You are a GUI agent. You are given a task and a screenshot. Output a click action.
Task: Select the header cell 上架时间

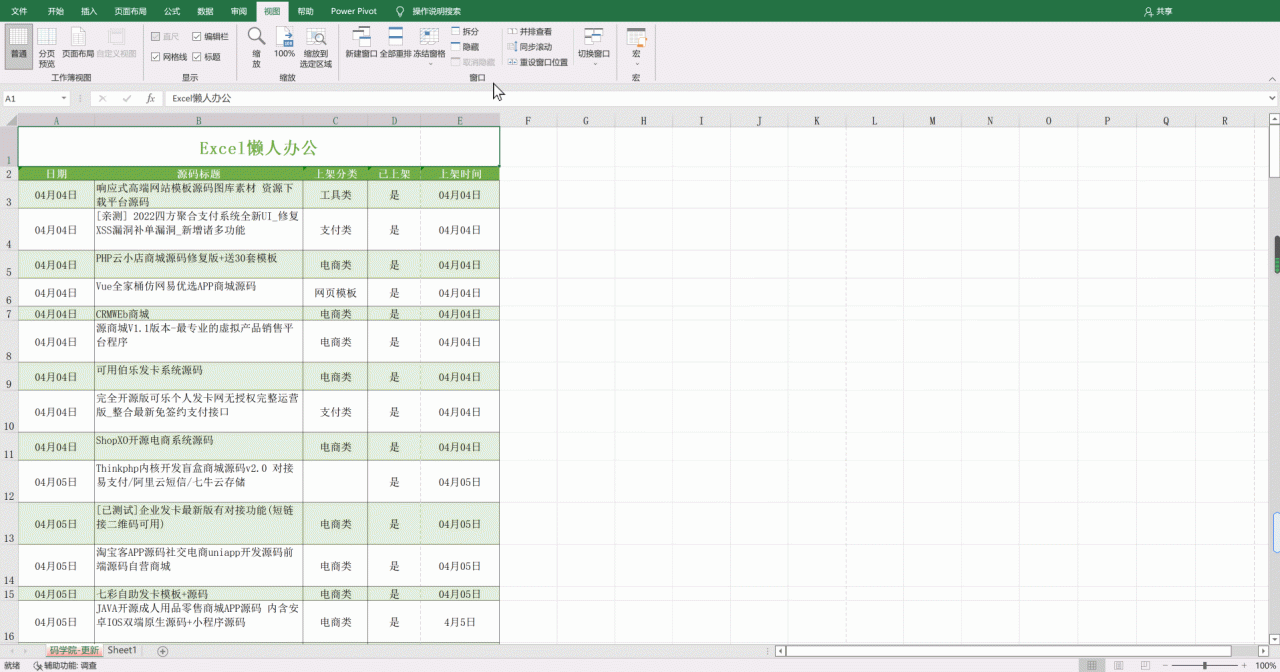point(460,174)
